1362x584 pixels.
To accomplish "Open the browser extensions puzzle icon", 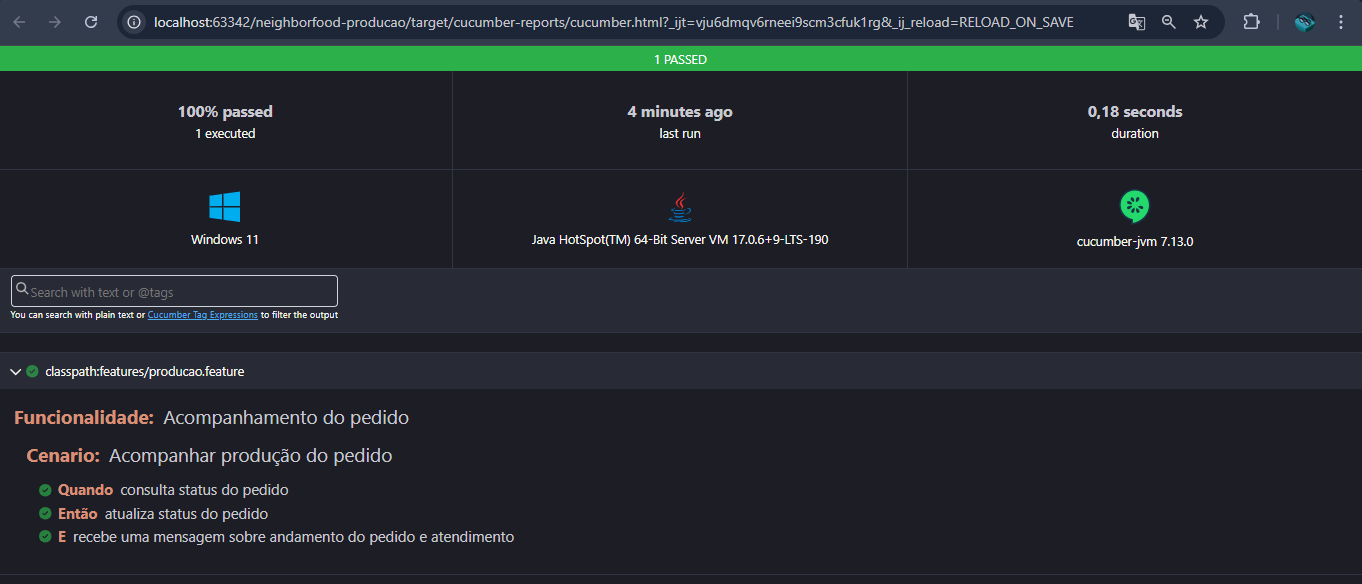I will tap(1251, 22).
